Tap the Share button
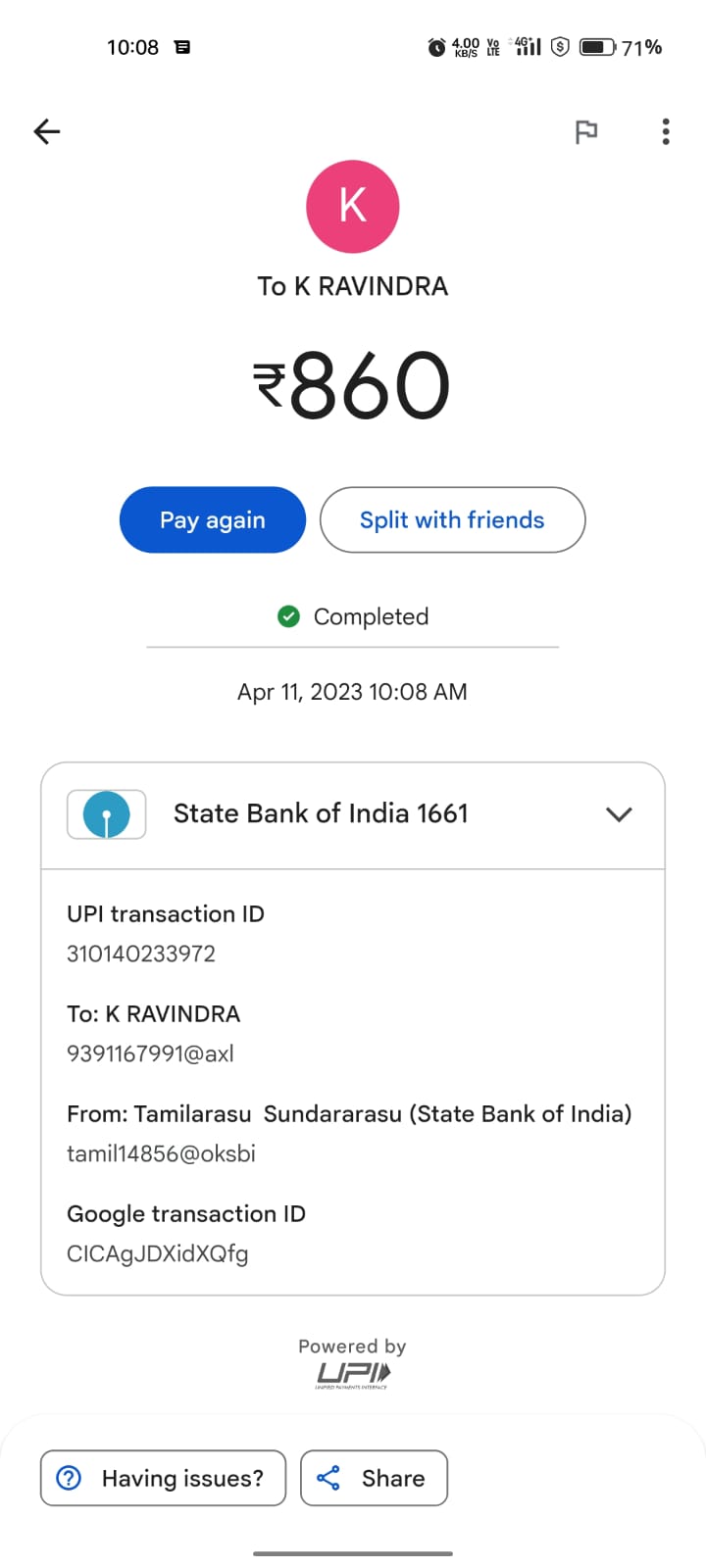Screen dimensions: 706x1568 tap(374, 1478)
